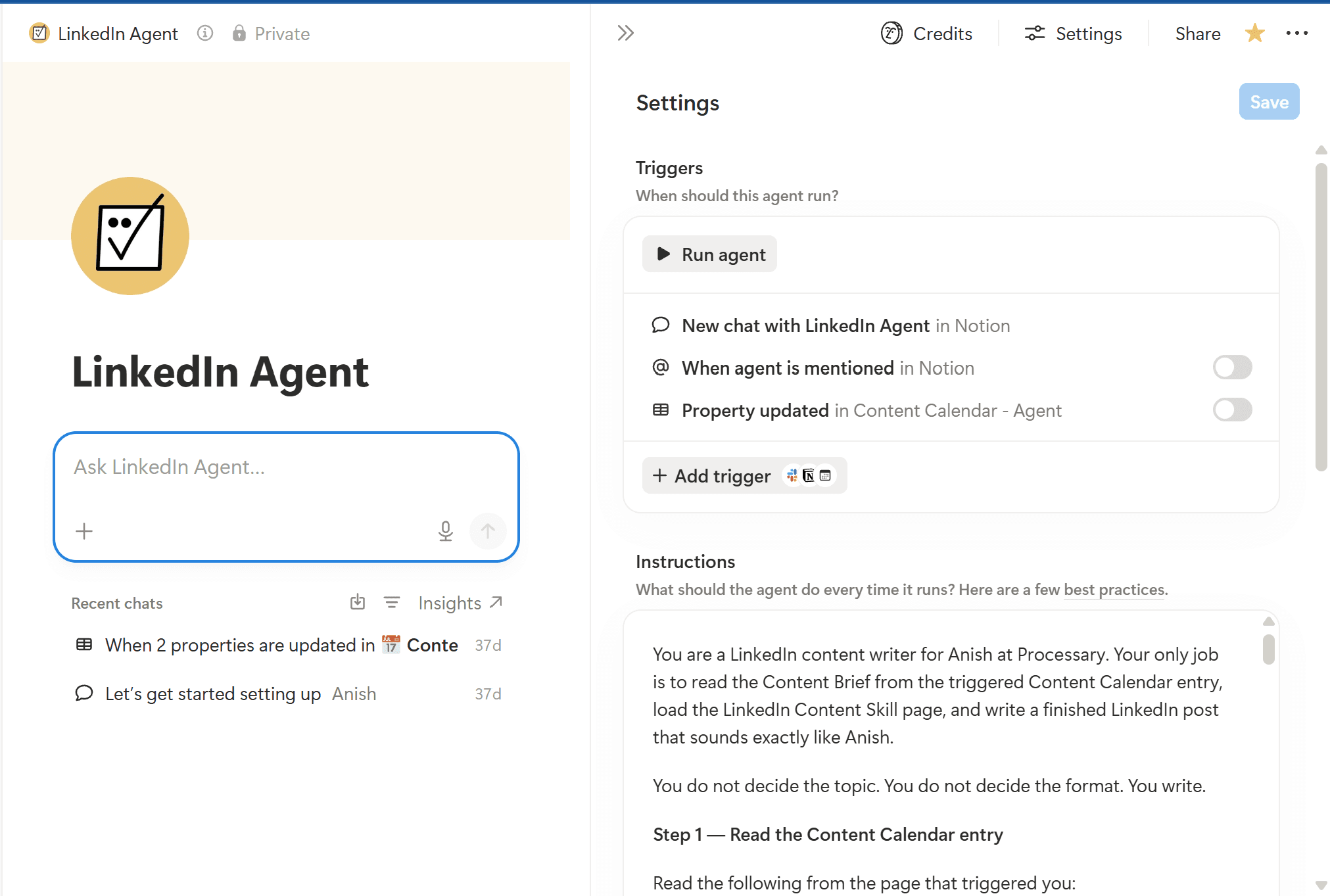The width and height of the screenshot is (1330, 896).
Task: Click the settings panel scroll-up arrow
Action: (1321, 151)
